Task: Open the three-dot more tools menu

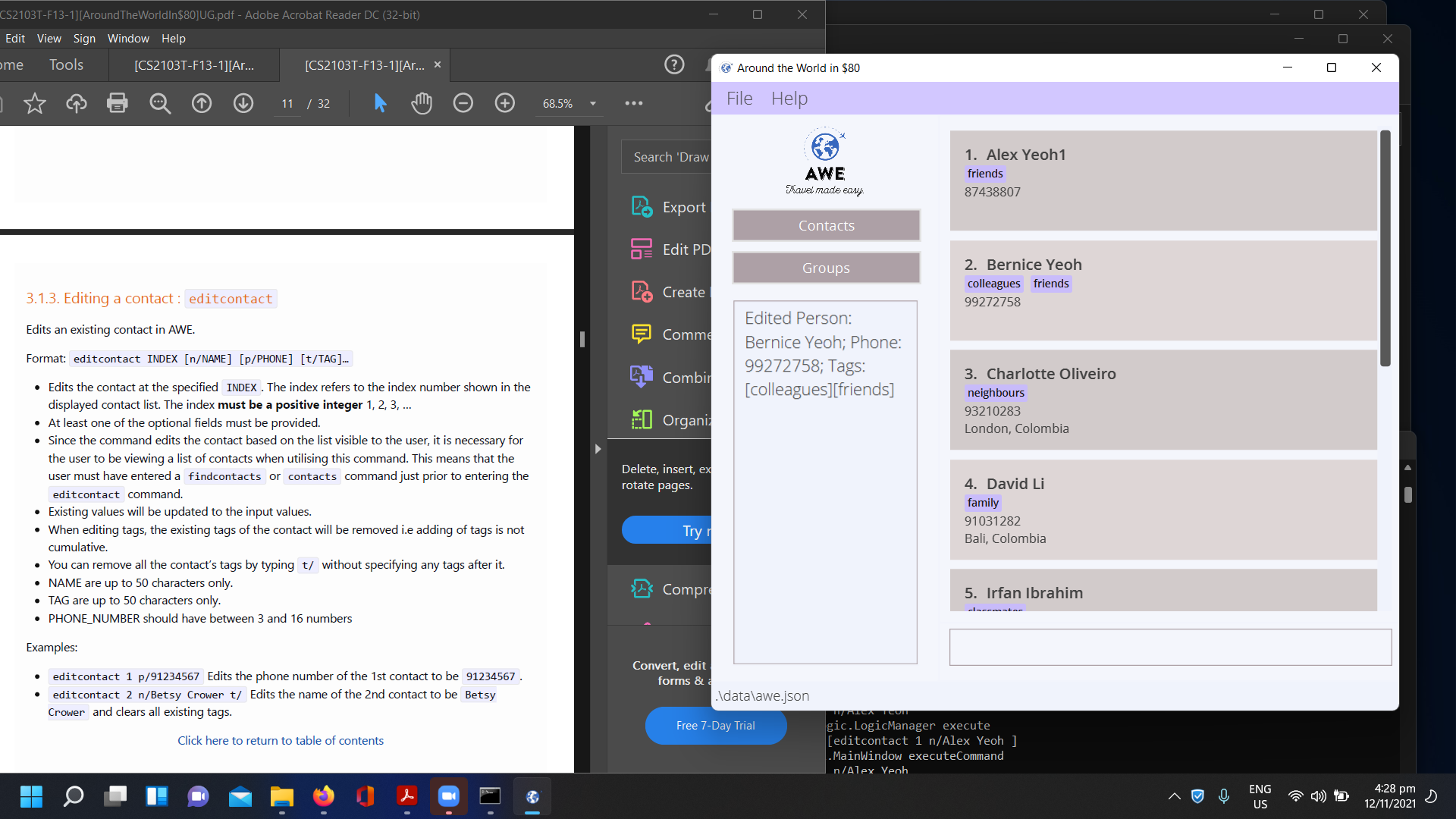Action: click(x=634, y=103)
